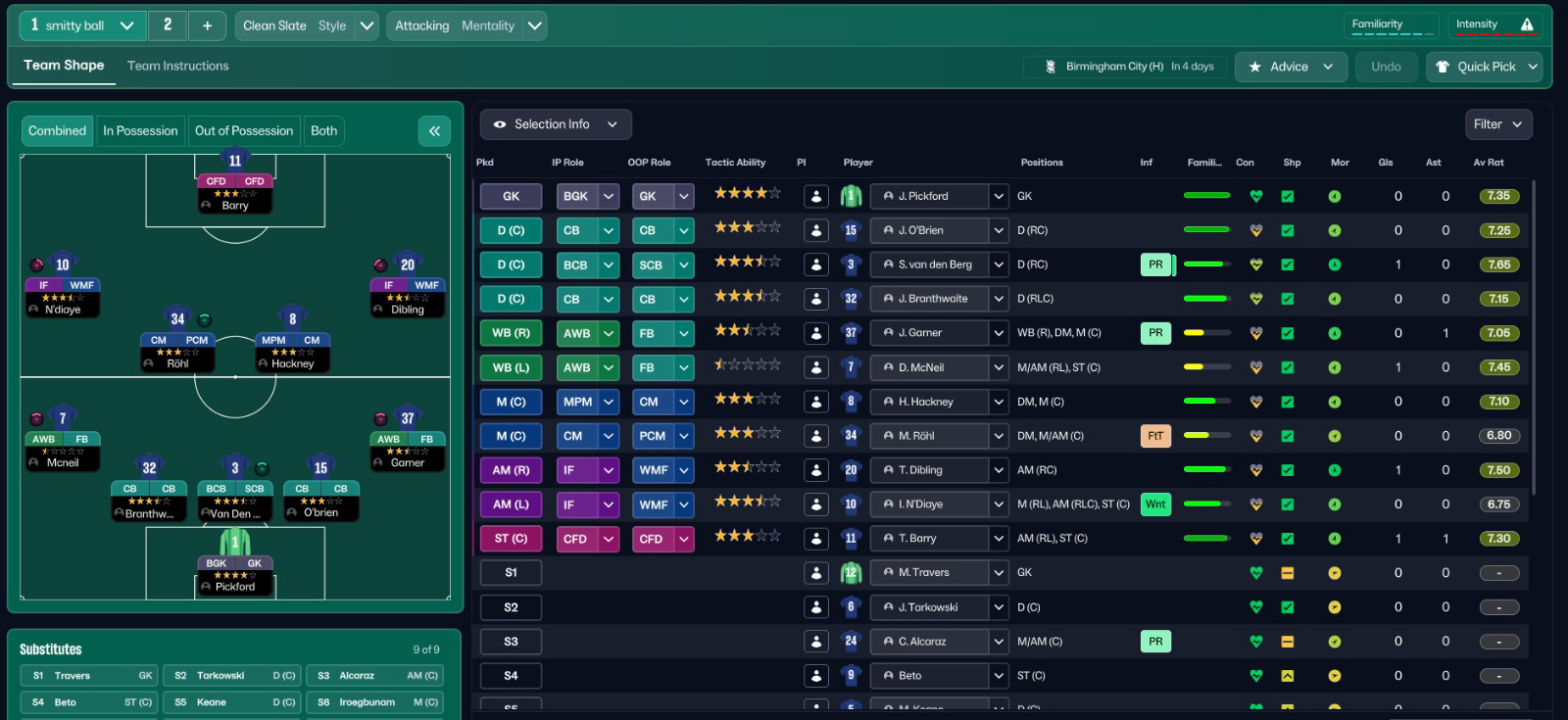Click the number 1 Pickford shirt on pitch

pyautogui.click(x=235, y=541)
